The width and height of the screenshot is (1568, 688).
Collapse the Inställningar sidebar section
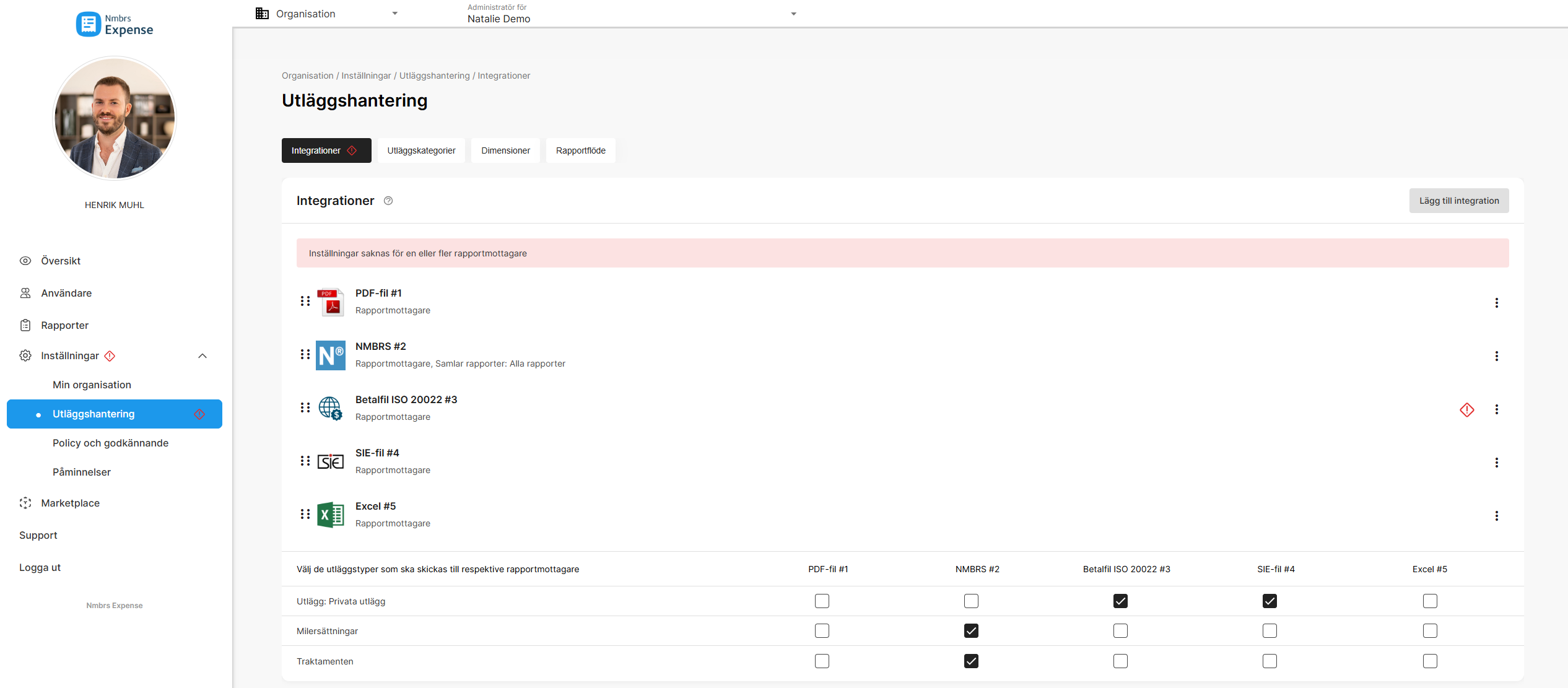(203, 356)
